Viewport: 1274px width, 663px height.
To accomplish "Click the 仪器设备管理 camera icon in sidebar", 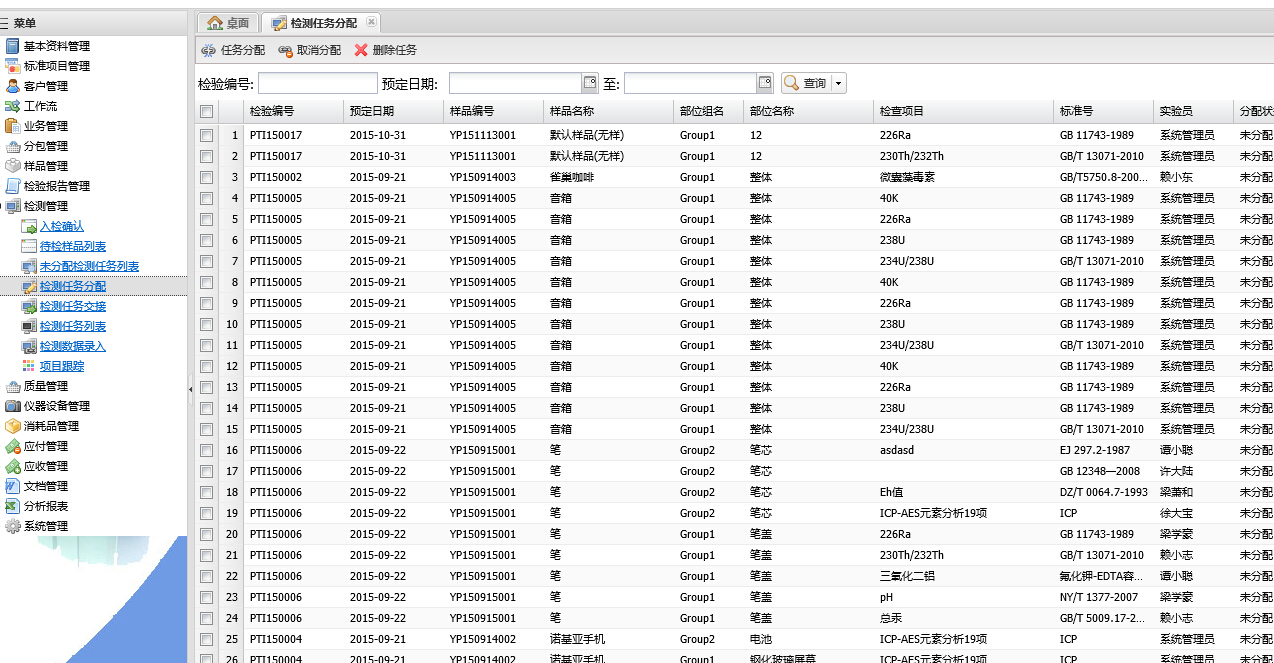I will (x=13, y=406).
